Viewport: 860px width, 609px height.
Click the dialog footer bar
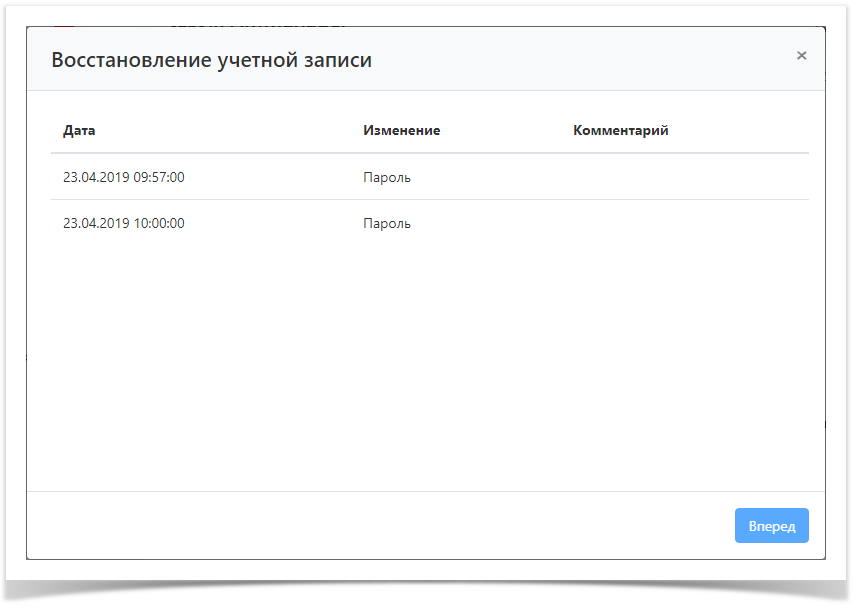[x=400, y=525]
